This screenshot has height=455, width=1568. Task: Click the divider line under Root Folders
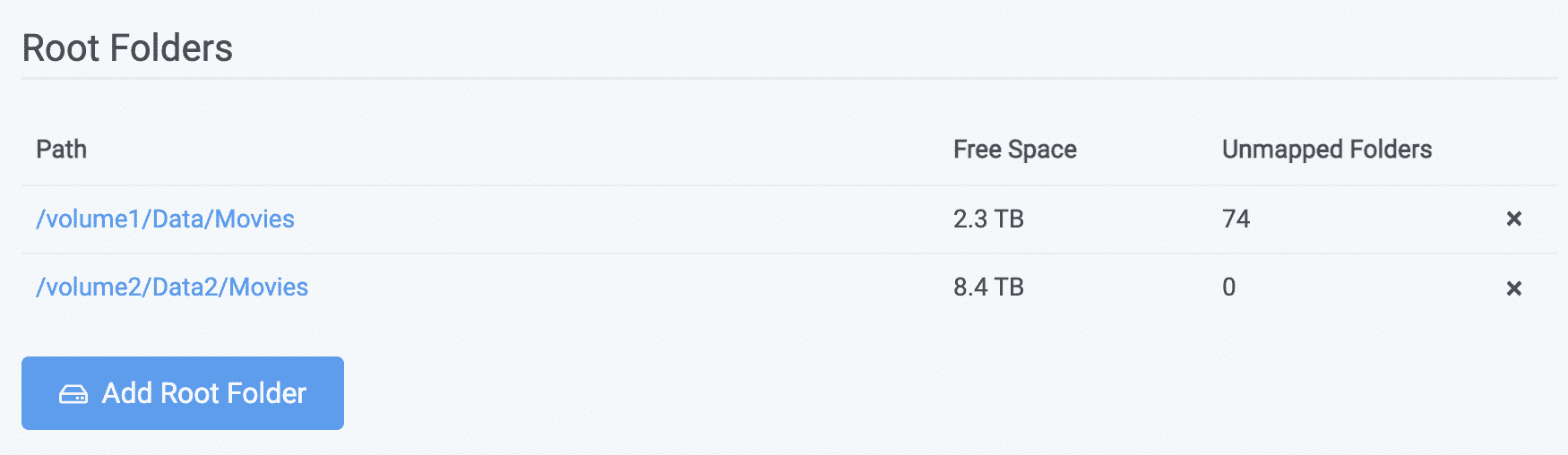coord(789,79)
